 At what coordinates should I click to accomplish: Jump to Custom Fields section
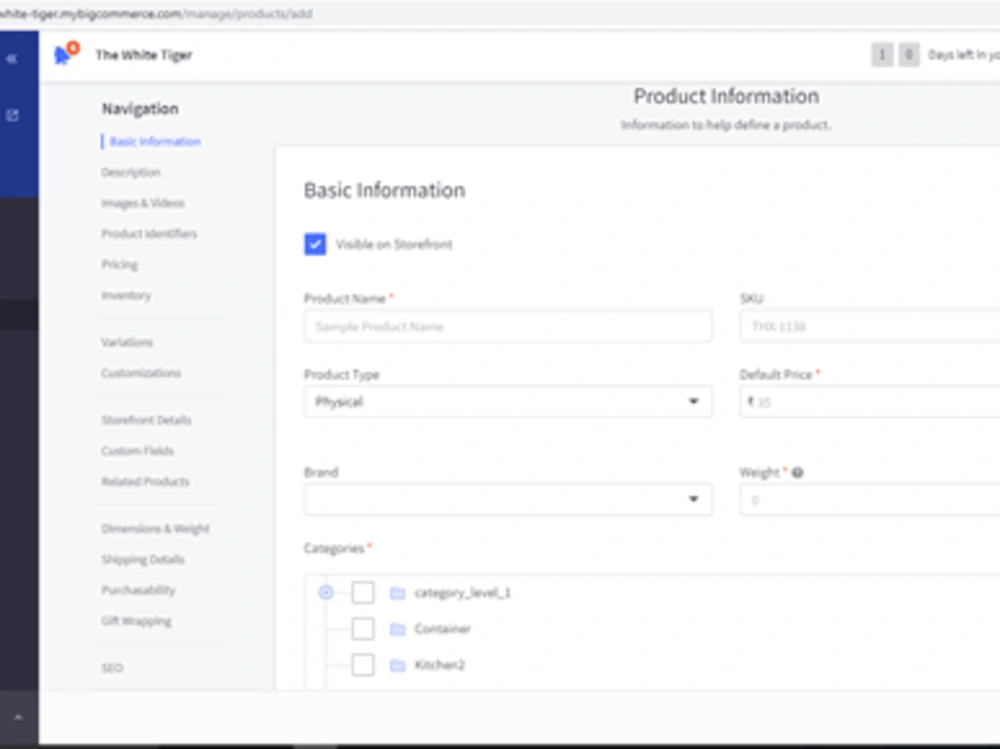point(137,451)
